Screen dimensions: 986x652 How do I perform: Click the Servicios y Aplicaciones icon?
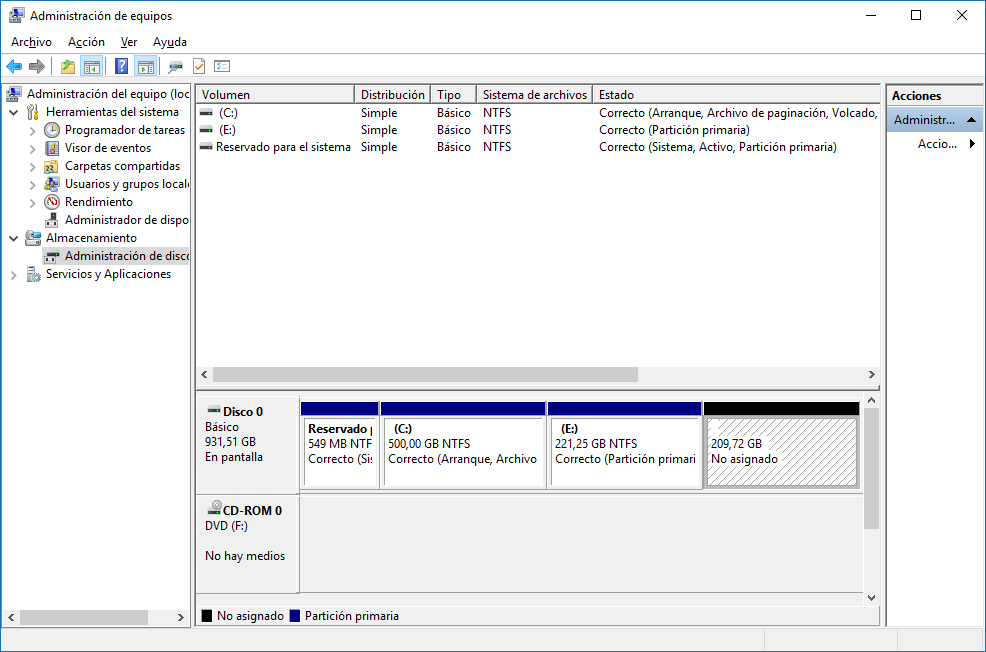[33, 274]
